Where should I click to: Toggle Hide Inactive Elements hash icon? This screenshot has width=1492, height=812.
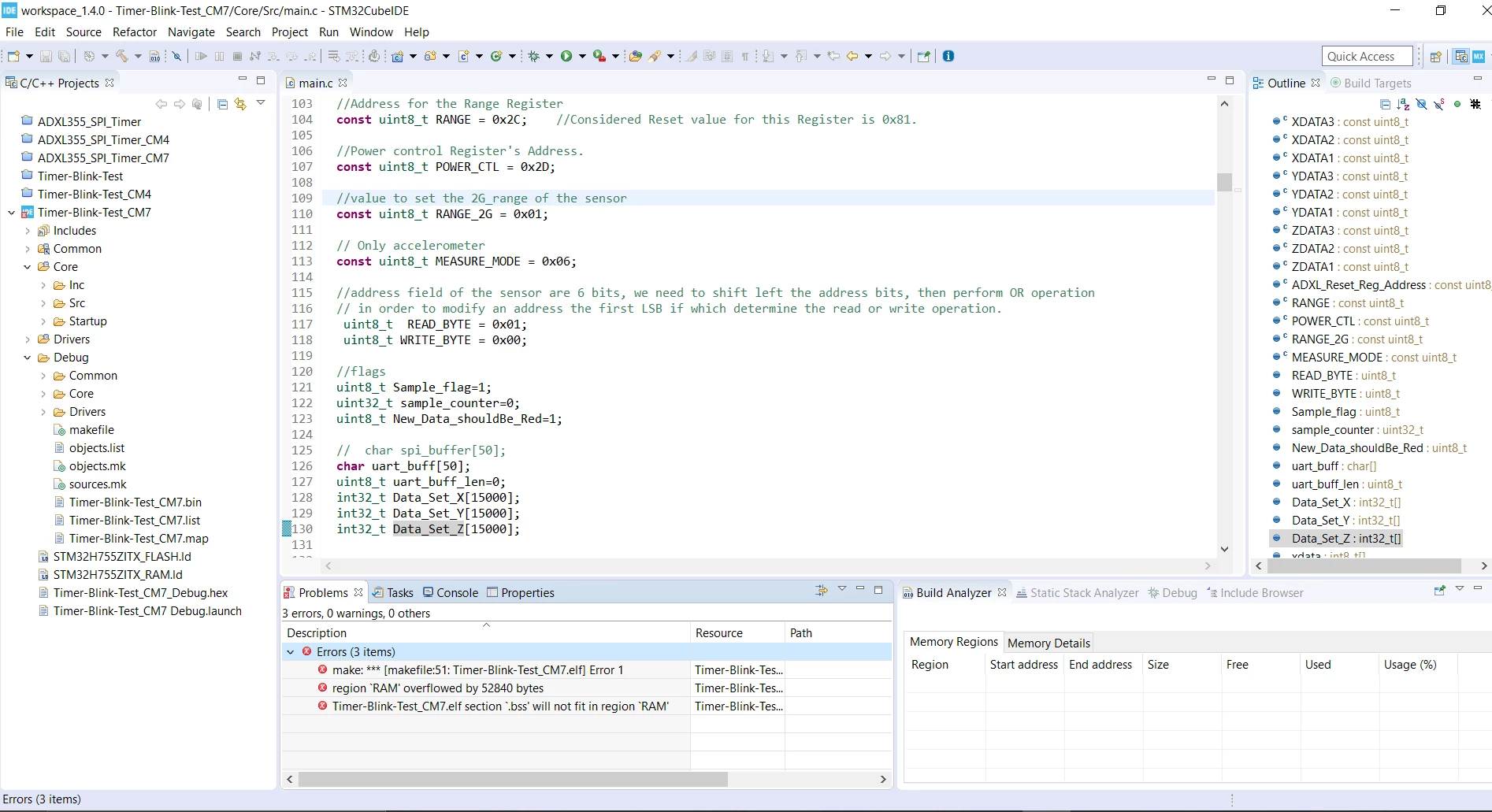pyautogui.click(x=1475, y=104)
